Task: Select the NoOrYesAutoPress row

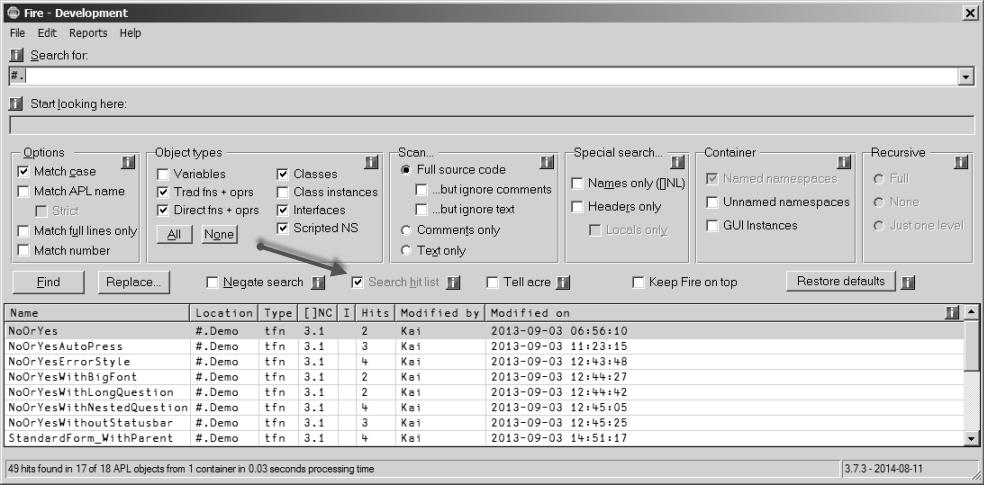Action: coord(484,346)
